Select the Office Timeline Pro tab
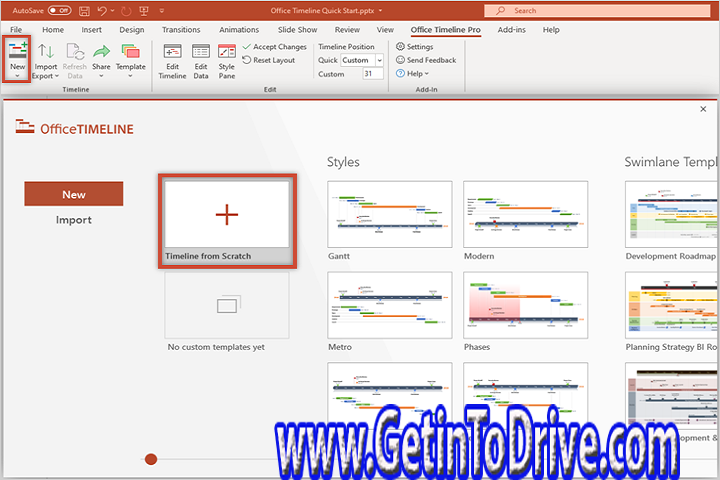 click(445, 30)
